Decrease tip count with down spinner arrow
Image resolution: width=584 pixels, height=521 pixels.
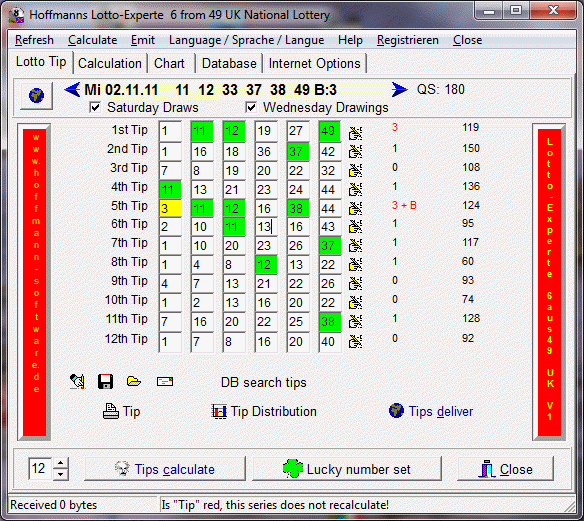coord(61,474)
